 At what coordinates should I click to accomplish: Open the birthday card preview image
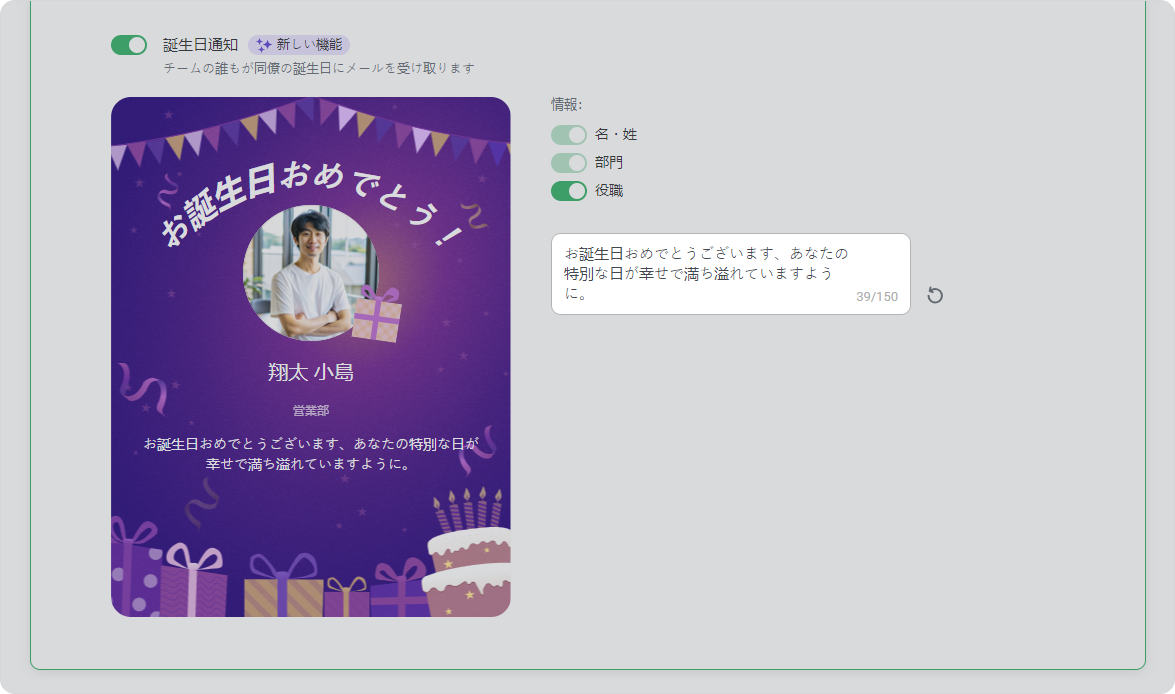[x=311, y=357]
